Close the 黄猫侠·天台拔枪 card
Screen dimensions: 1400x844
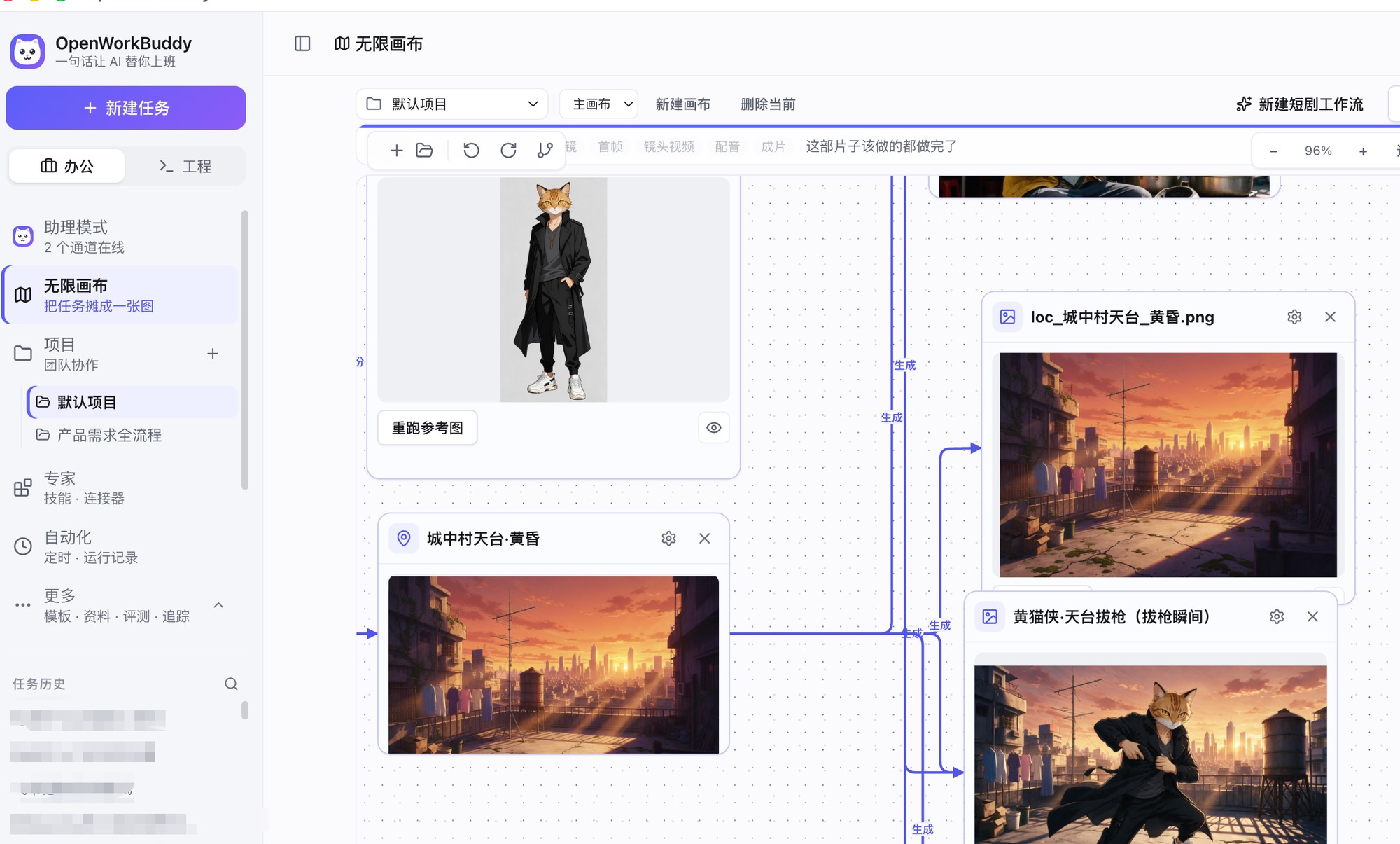coord(1312,616)
